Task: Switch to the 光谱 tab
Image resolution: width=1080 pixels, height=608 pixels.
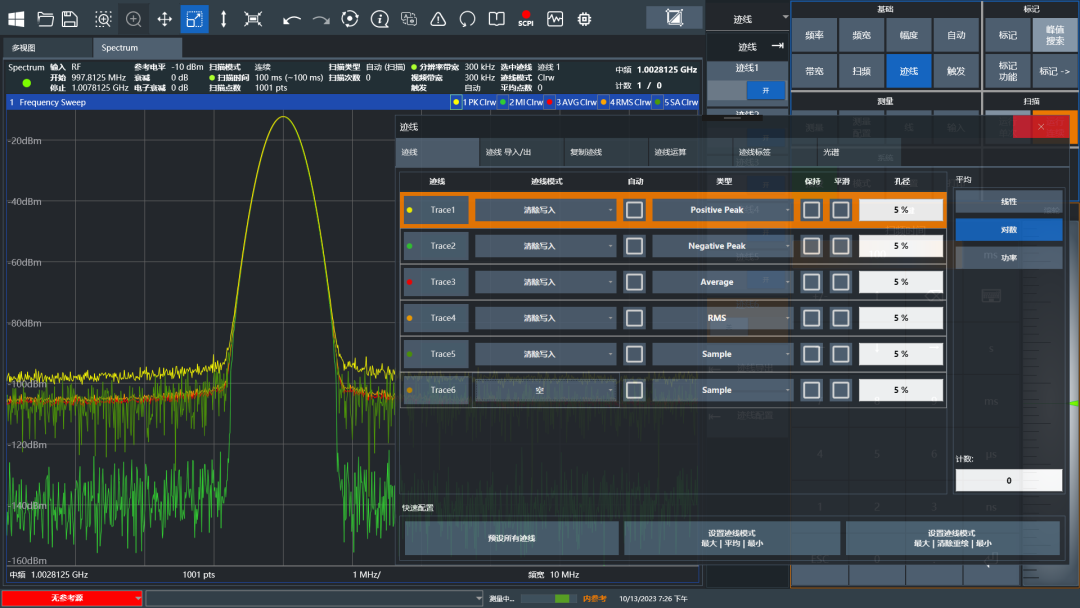Action: pos(859,152)
